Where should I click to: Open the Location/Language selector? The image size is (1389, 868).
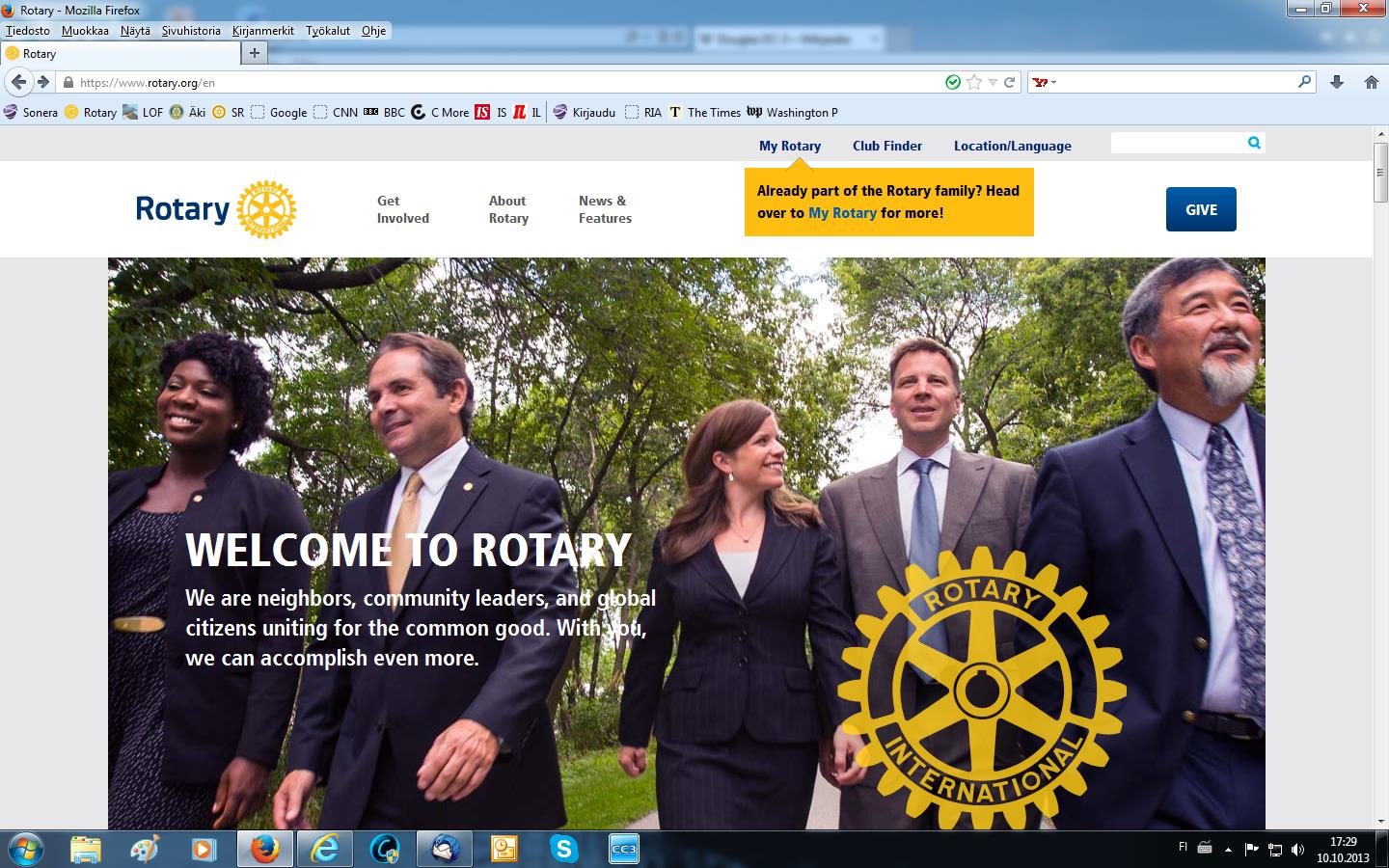tap(1012, 146)
